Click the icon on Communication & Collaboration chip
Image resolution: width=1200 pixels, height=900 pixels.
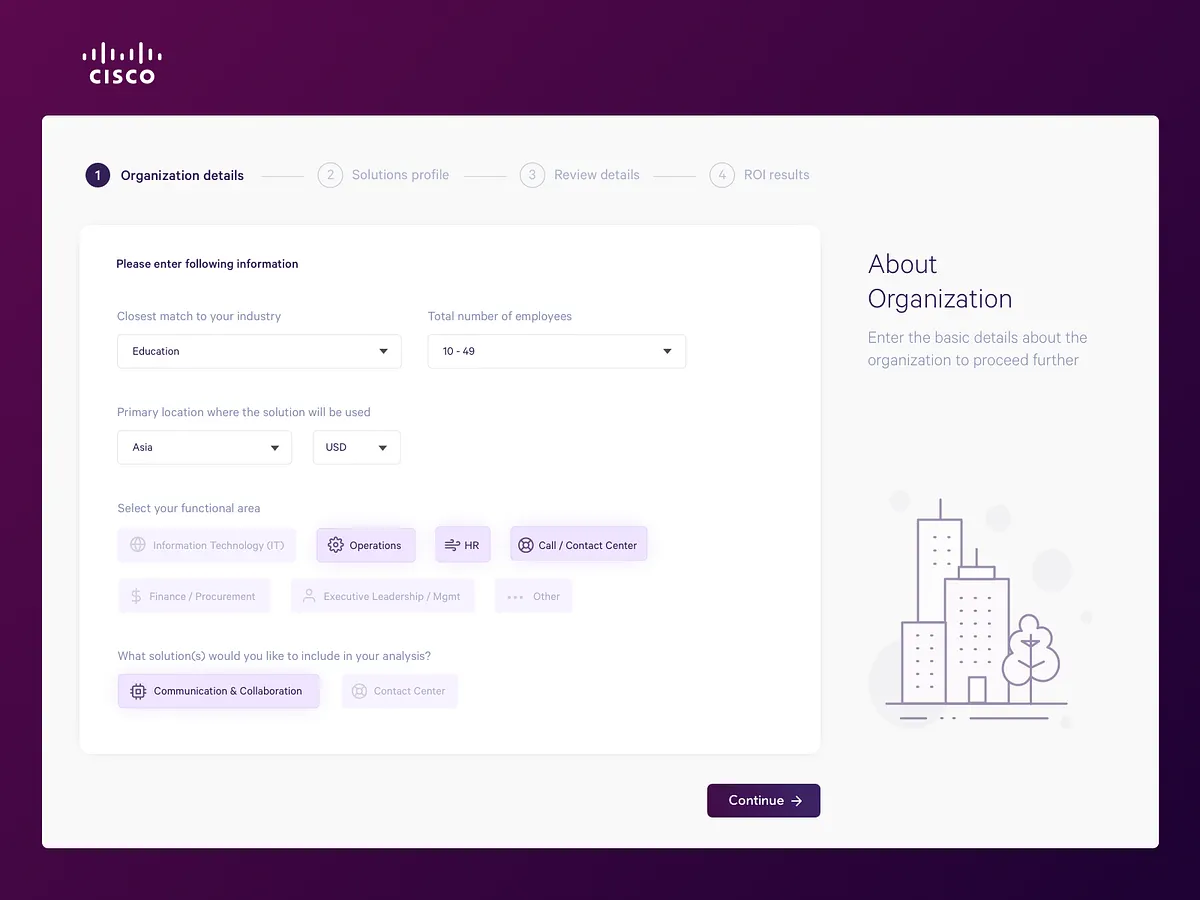click(137, 691)
